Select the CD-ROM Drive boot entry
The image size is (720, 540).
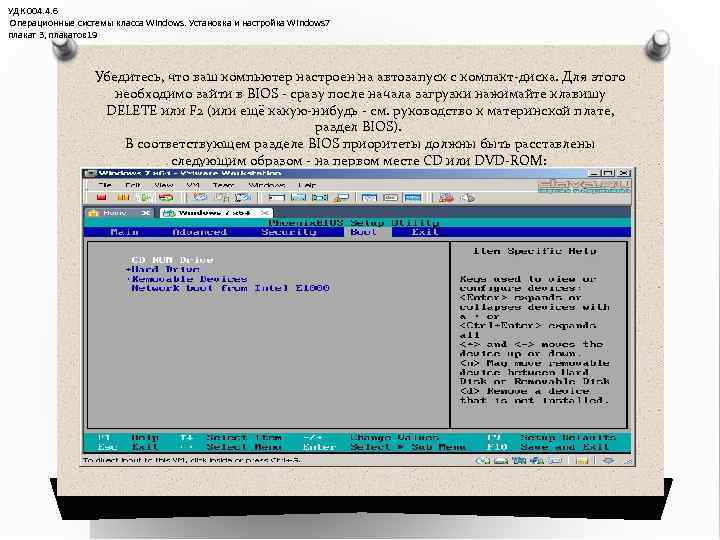click(x=172, y=260)
